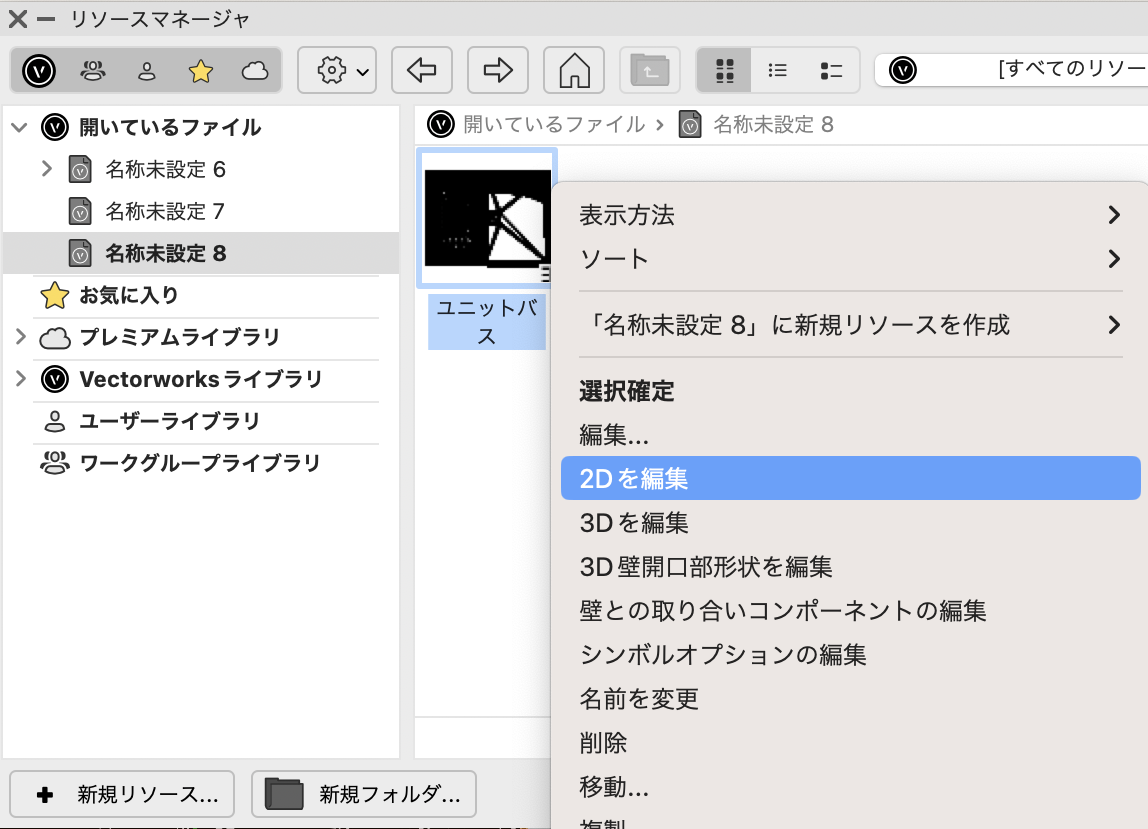
Task: Click the premium cloud libraries icon
Action: tap(255, 71)
